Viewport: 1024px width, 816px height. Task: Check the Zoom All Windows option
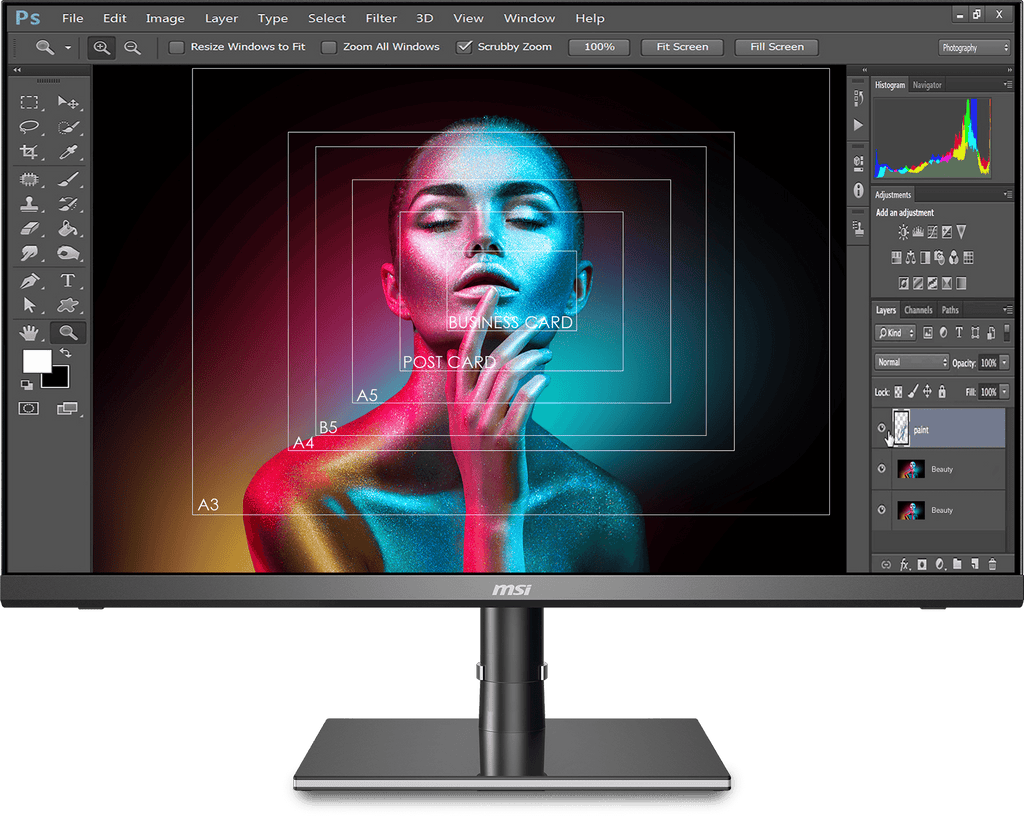[329, 47]
